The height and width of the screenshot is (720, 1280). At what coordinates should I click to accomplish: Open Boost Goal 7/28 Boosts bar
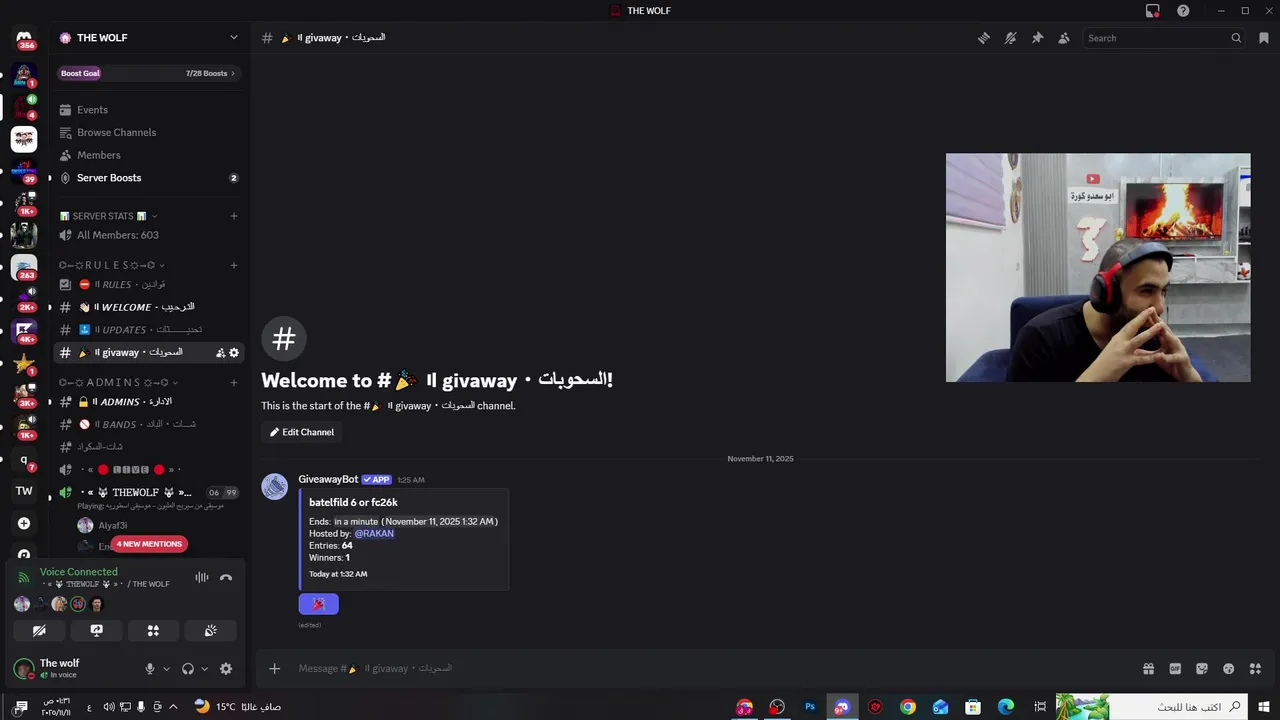pos(149,73)
